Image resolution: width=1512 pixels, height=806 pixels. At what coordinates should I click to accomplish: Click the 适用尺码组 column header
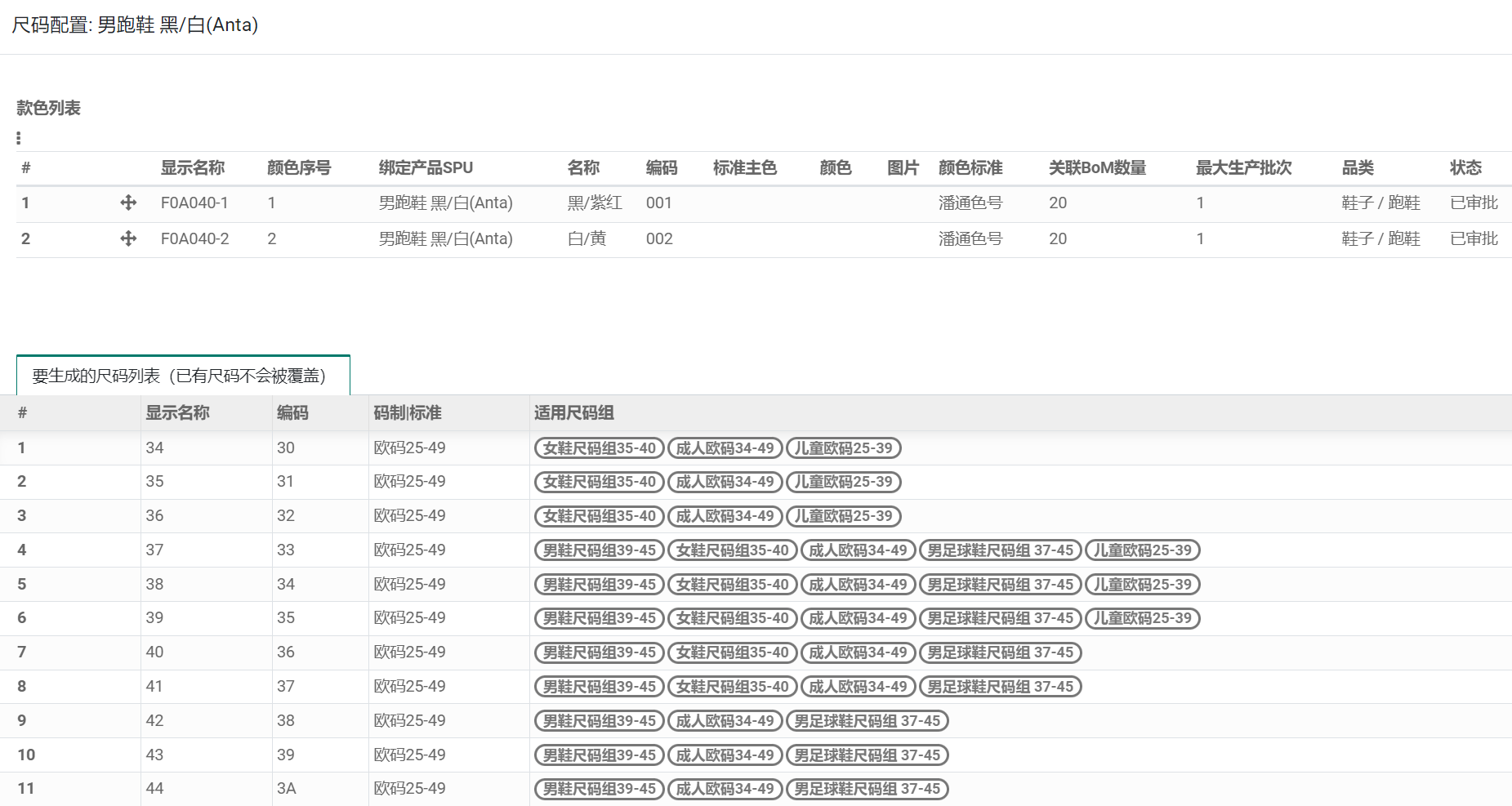tap(573, 412)
